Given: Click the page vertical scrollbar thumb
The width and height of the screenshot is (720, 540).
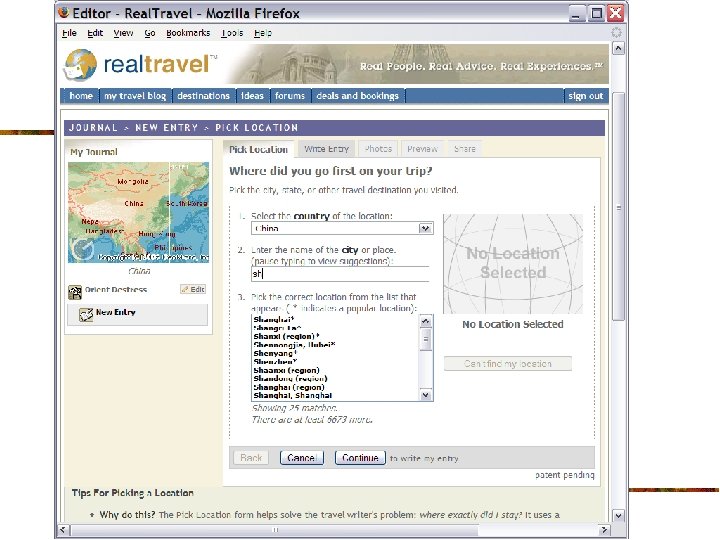Looking at the screenshot, I should [x=619, y=207].
